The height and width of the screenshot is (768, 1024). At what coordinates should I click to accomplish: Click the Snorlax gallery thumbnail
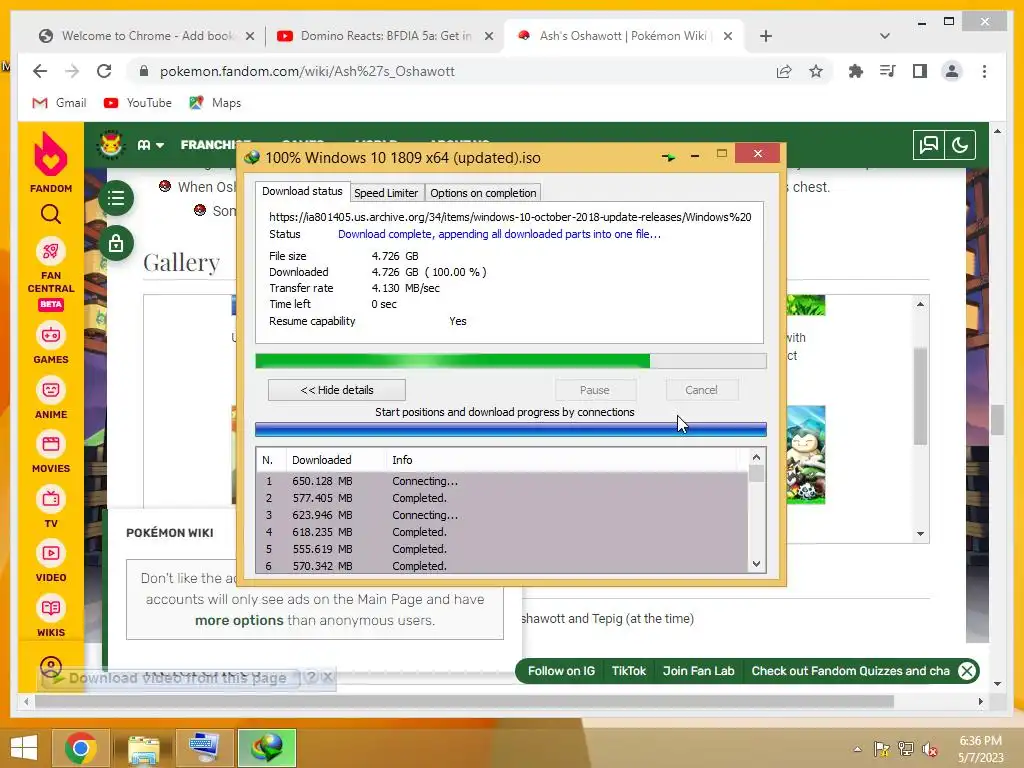[x=806, y=455]
